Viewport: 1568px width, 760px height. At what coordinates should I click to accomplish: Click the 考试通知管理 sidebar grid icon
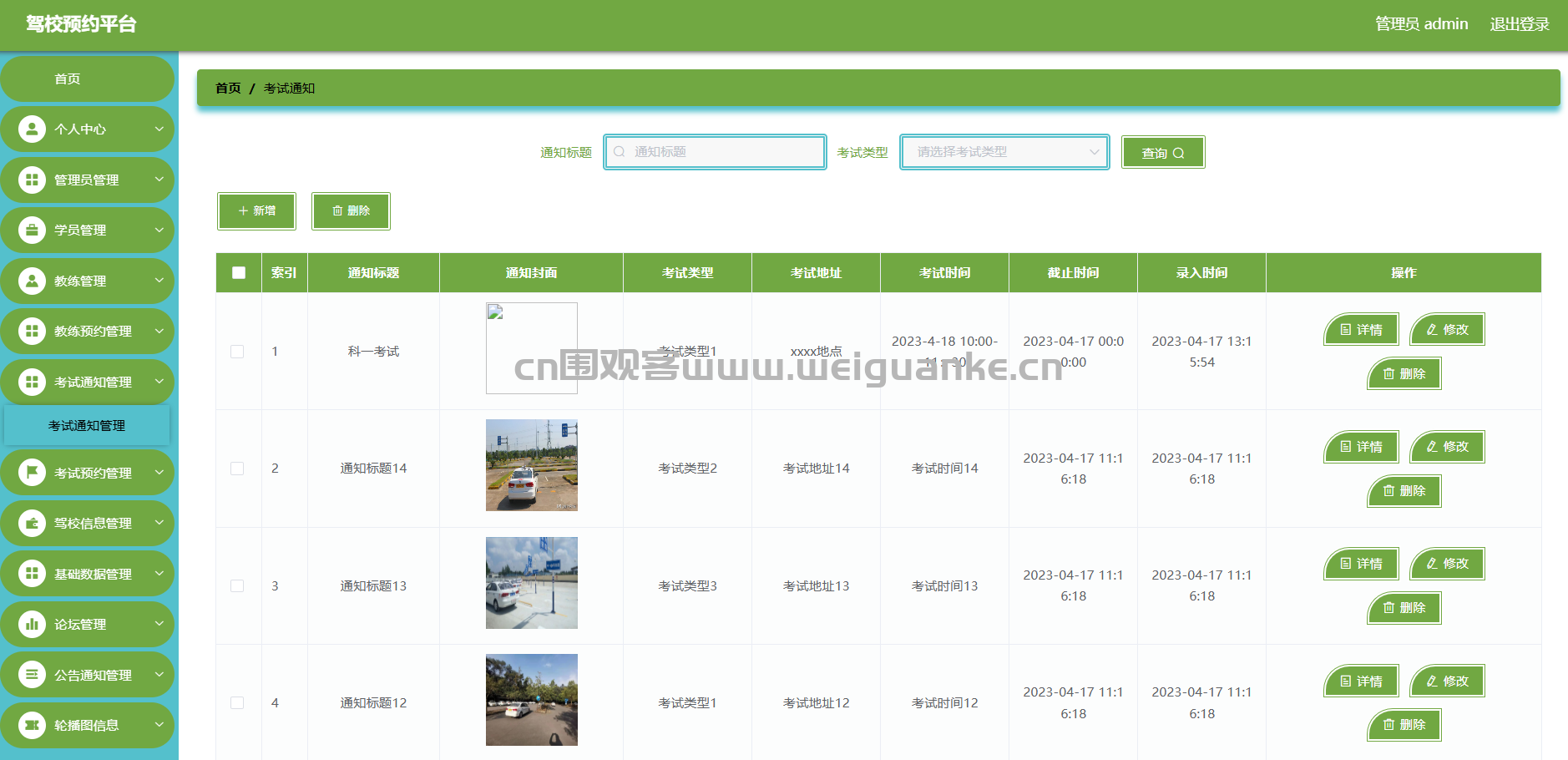[x=32, y=382]
